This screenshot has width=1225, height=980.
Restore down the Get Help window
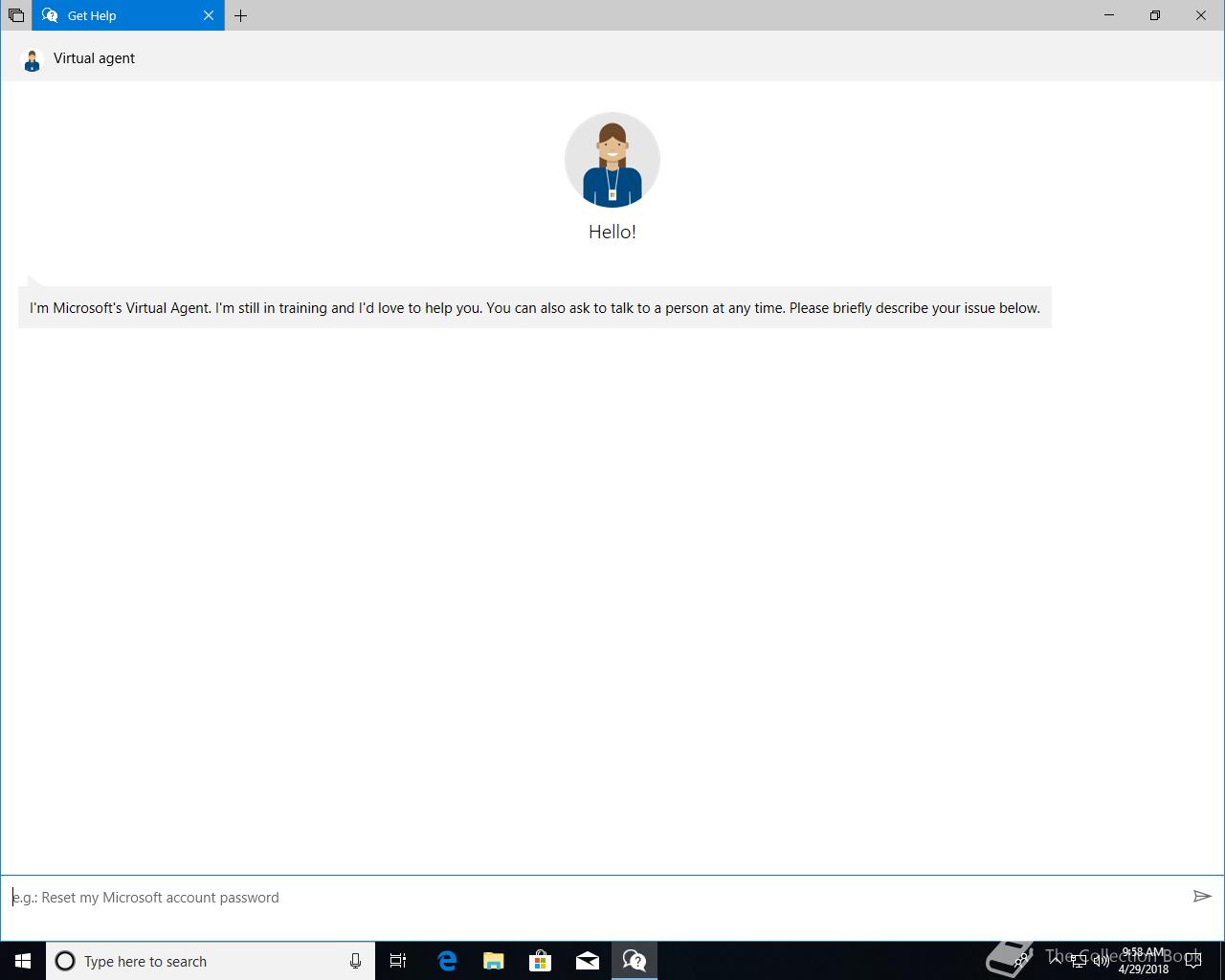coord(1155,15)
